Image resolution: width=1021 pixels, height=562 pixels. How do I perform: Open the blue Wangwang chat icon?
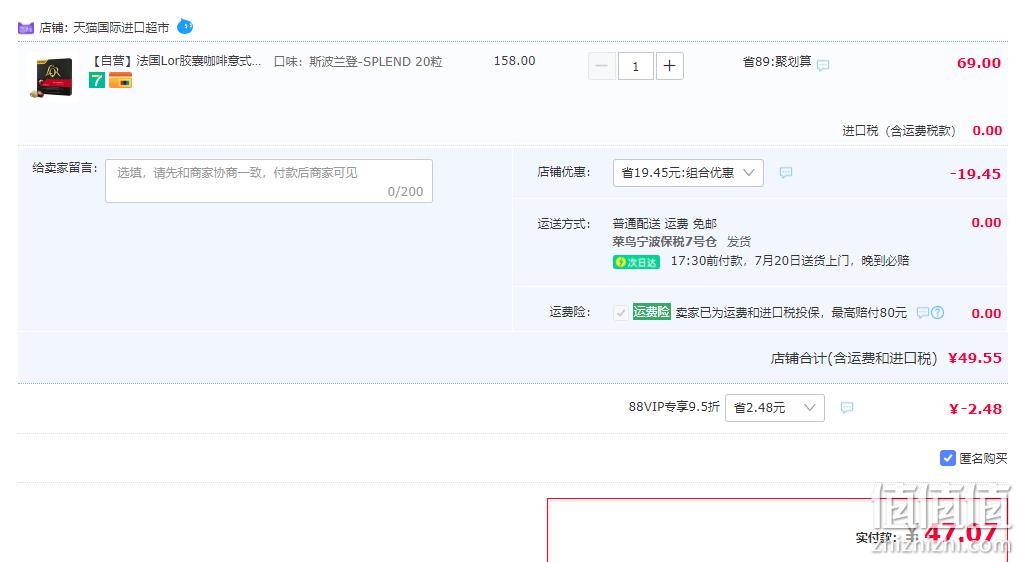(x=185, y=27)
